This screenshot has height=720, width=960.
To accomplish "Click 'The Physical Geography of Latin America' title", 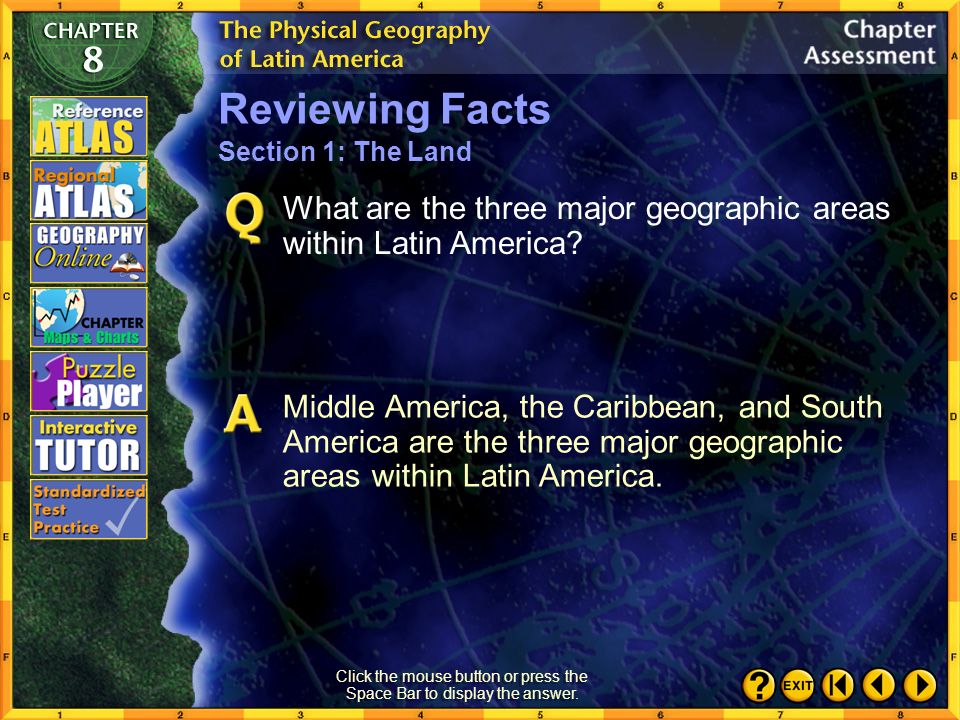I will pyautogui.click(x=354, y=44).
